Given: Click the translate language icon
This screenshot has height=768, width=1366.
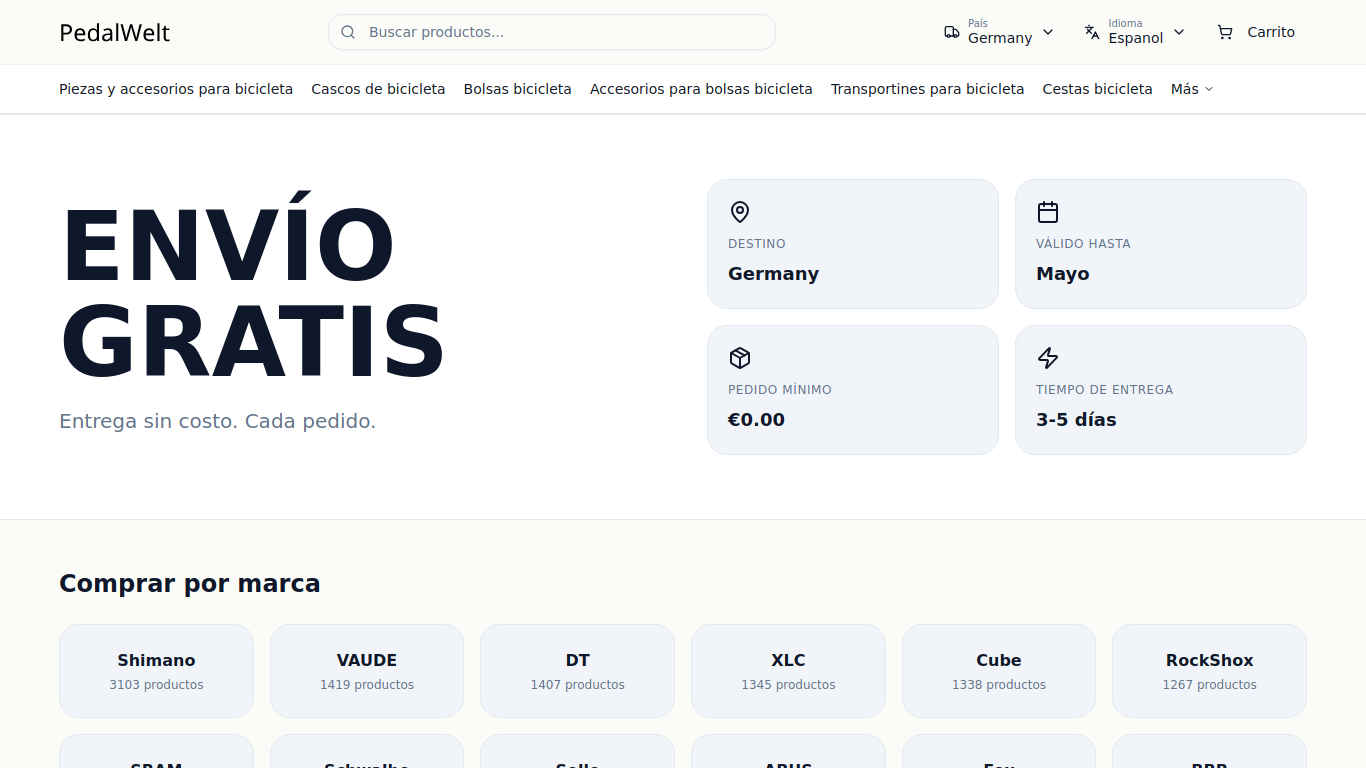Looking at the screenshot, I should [x=1092, y=32].
